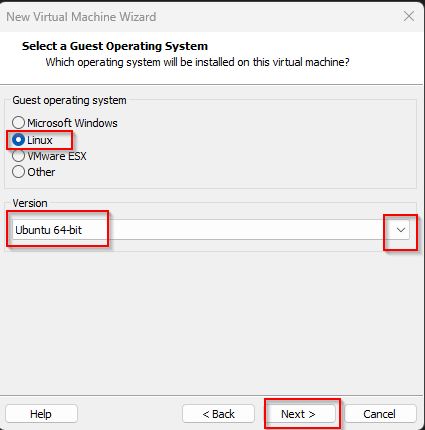Click the "Microsoft Windows" option label text
This screenshot has height=430, width=425.
point(72,123)
